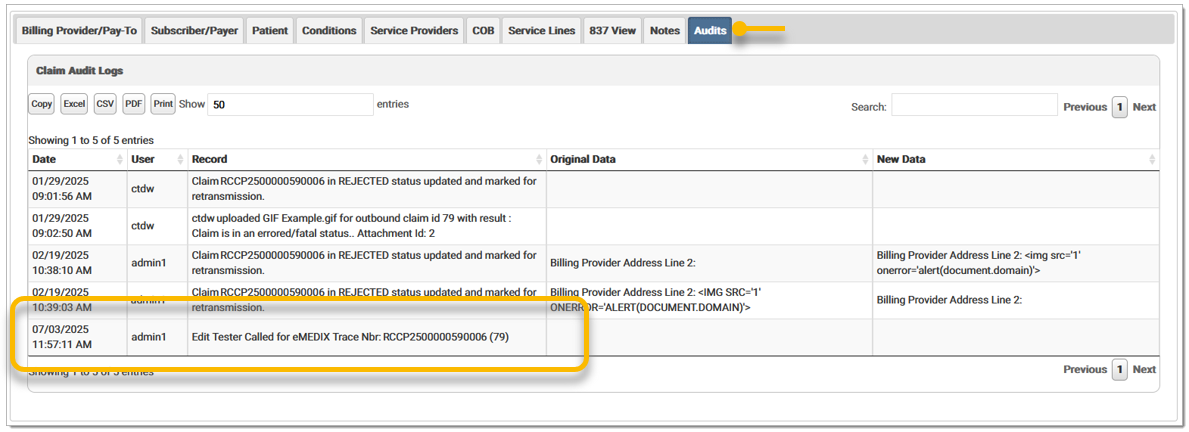Open the COB tab
The width and height of the screenshot is (1189, 432).
point(483,31)
